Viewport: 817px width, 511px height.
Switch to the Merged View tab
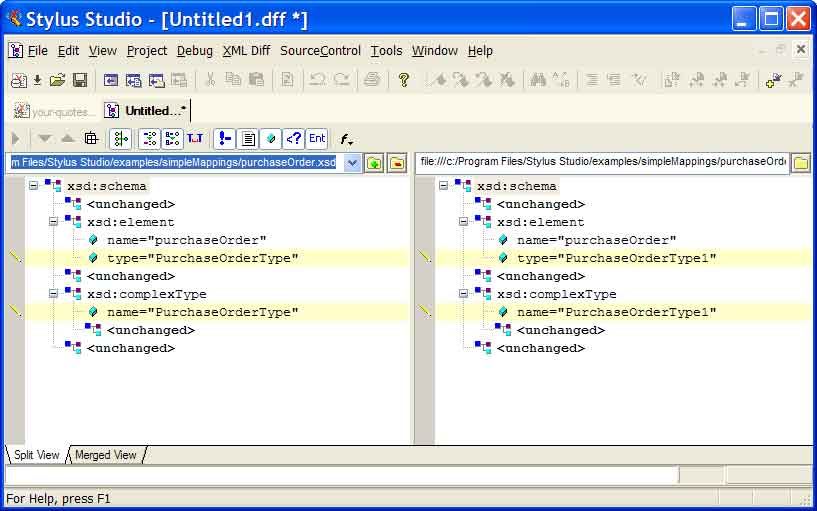(106, 455)
